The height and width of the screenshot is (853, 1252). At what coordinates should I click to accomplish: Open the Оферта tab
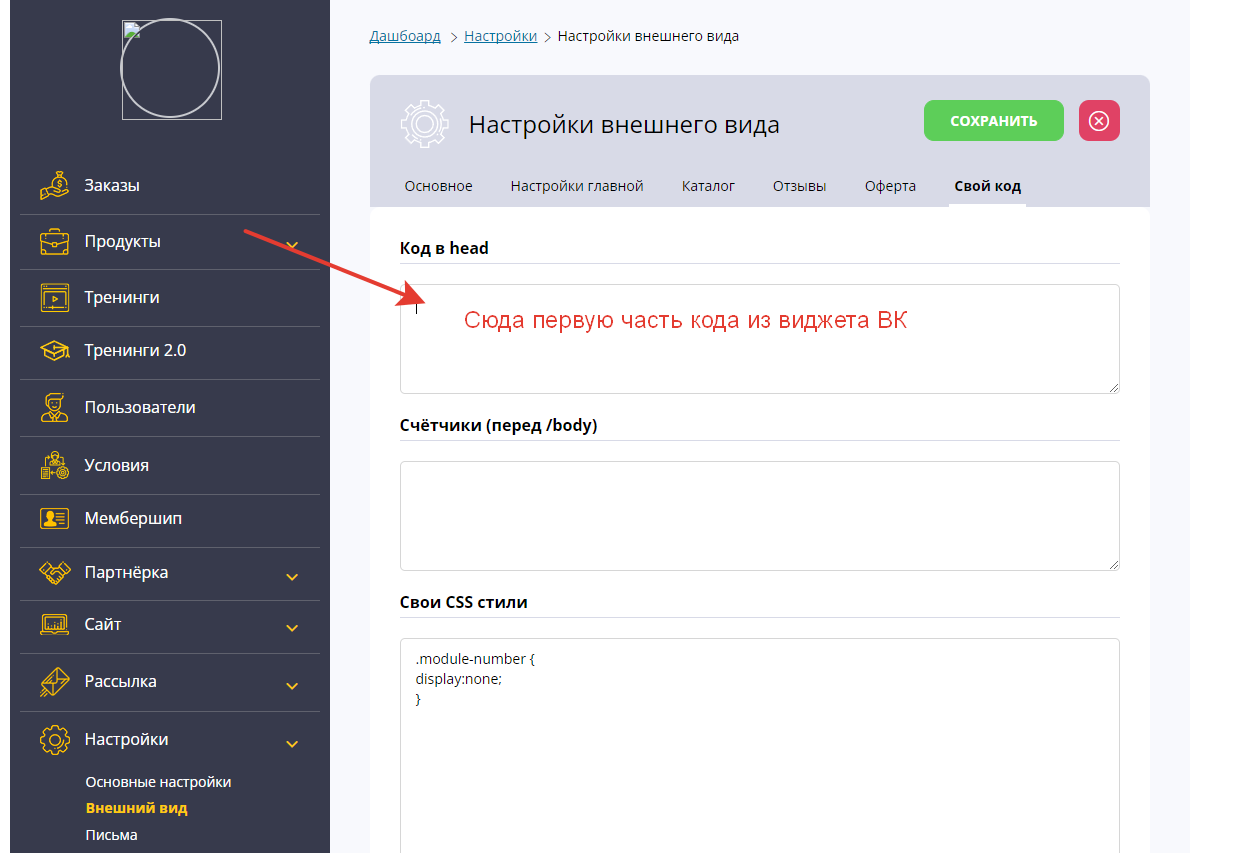click(x=890, y=186)
